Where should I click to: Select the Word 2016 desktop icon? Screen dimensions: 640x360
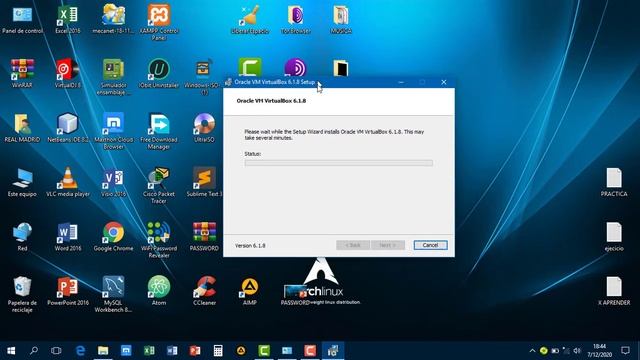tap(68, 237)
